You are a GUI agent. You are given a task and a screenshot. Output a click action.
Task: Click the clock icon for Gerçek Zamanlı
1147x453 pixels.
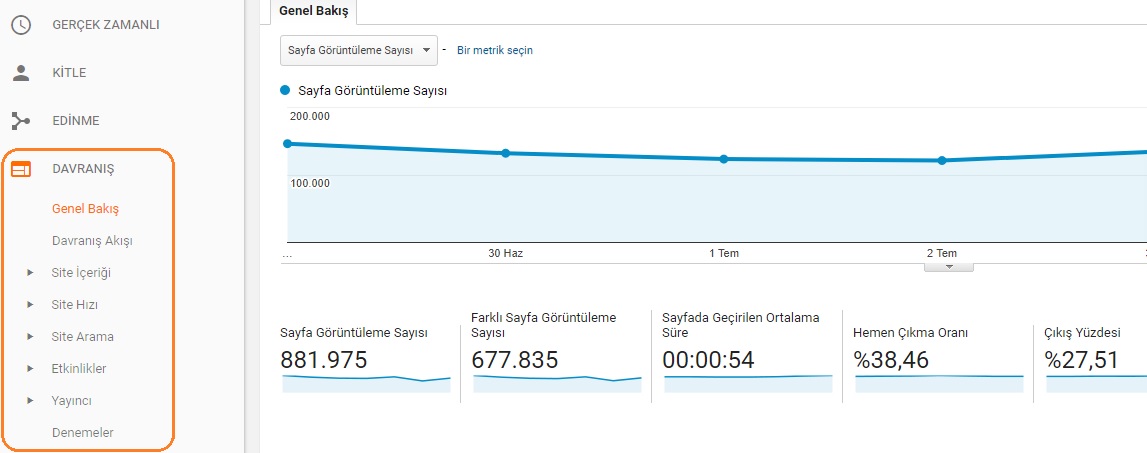[21, 25]
